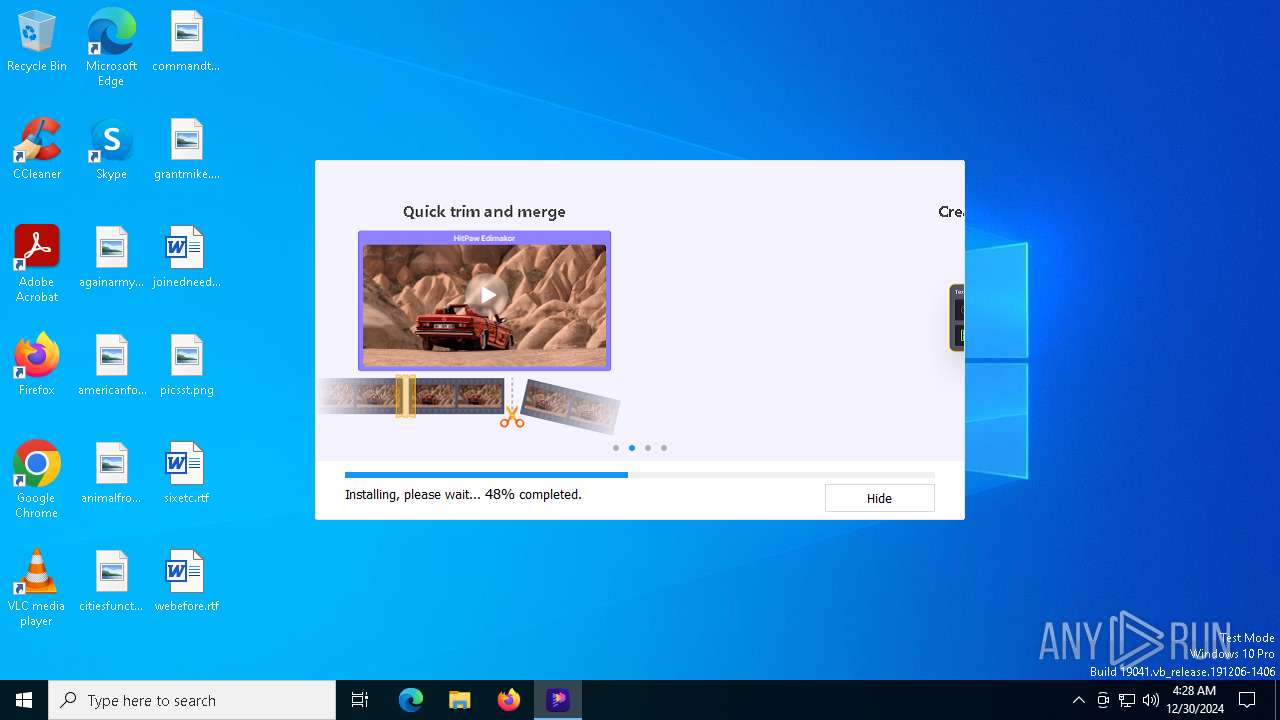Click the Hide button in installer
The image size is (1280, 720).
[x=879, y=498]
